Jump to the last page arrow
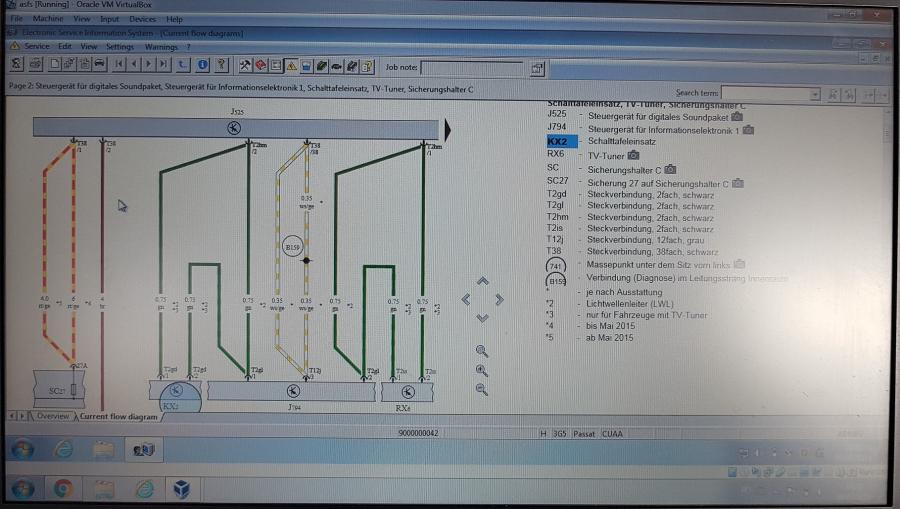900x509 pixels. pos(164,64)
